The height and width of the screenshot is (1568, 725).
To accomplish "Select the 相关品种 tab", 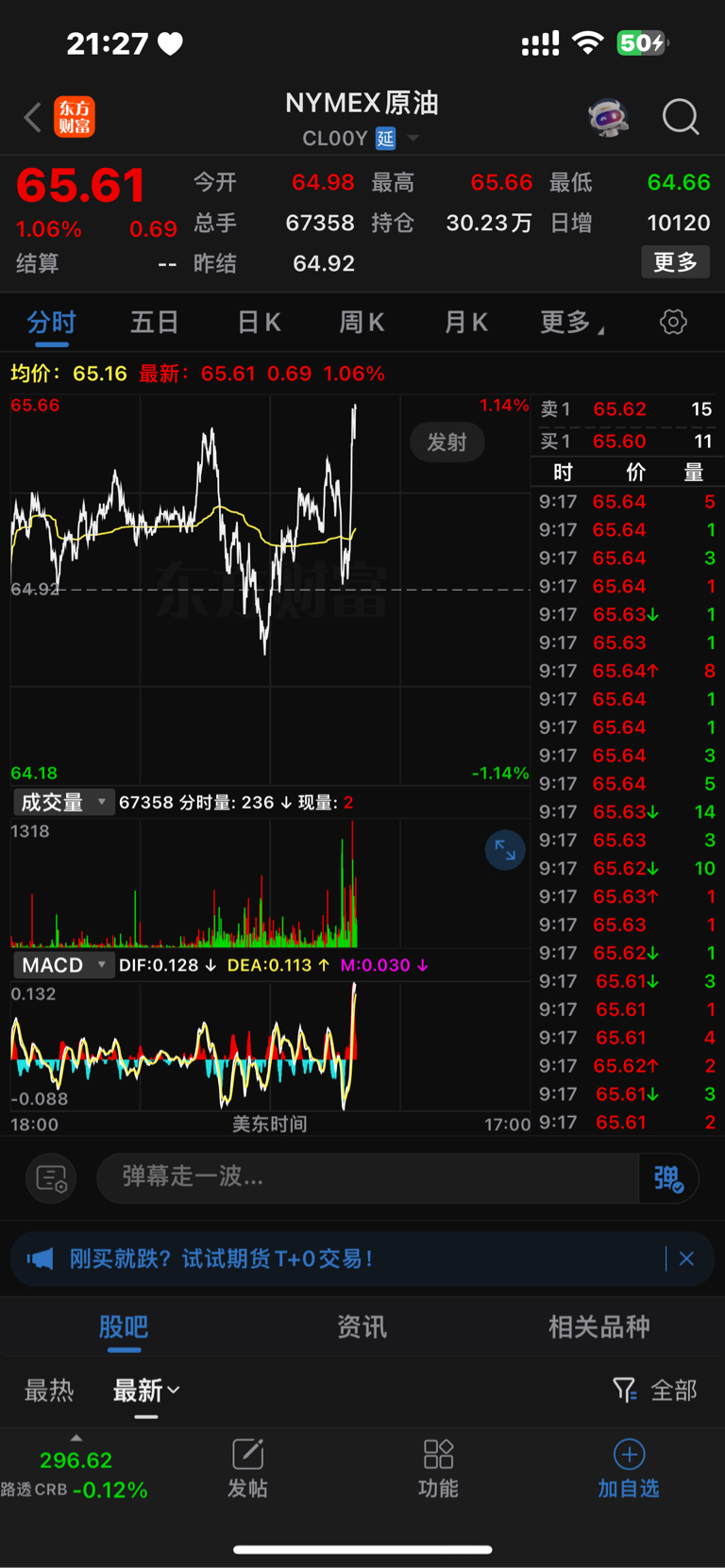I will [x=599, y=1327].
